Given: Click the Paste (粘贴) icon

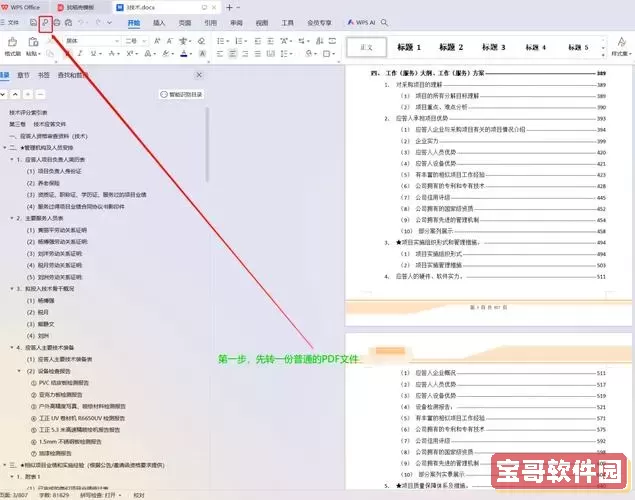Looking at the screenshot, I should pos(33,42).
